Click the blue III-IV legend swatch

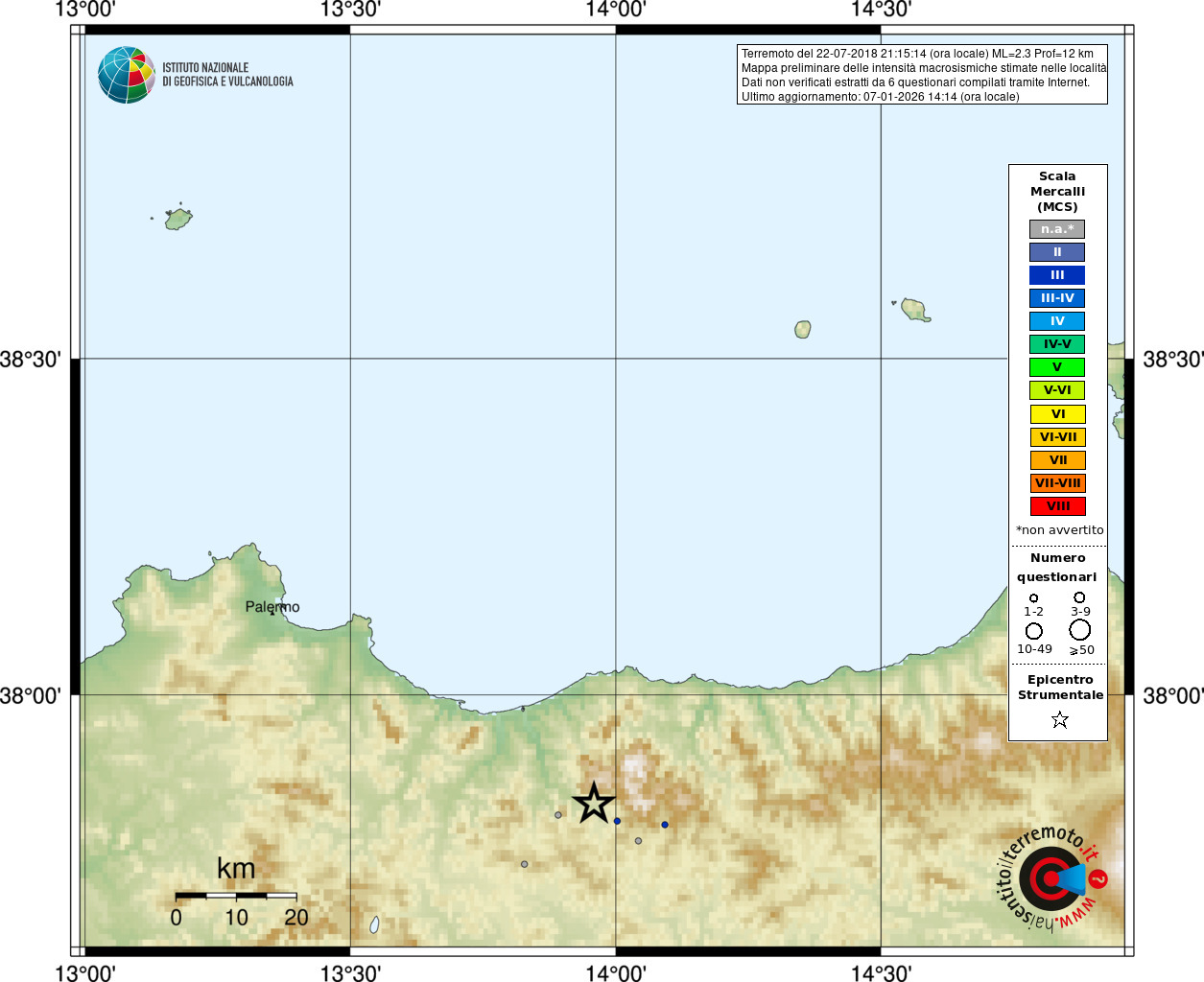[x=1057, y=298]
